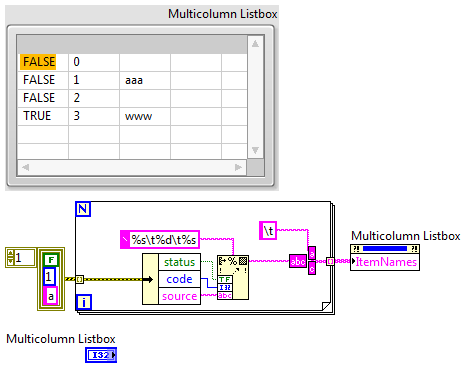Click the cell containing 2
467x368 pixels.
[x=94, y=98]
